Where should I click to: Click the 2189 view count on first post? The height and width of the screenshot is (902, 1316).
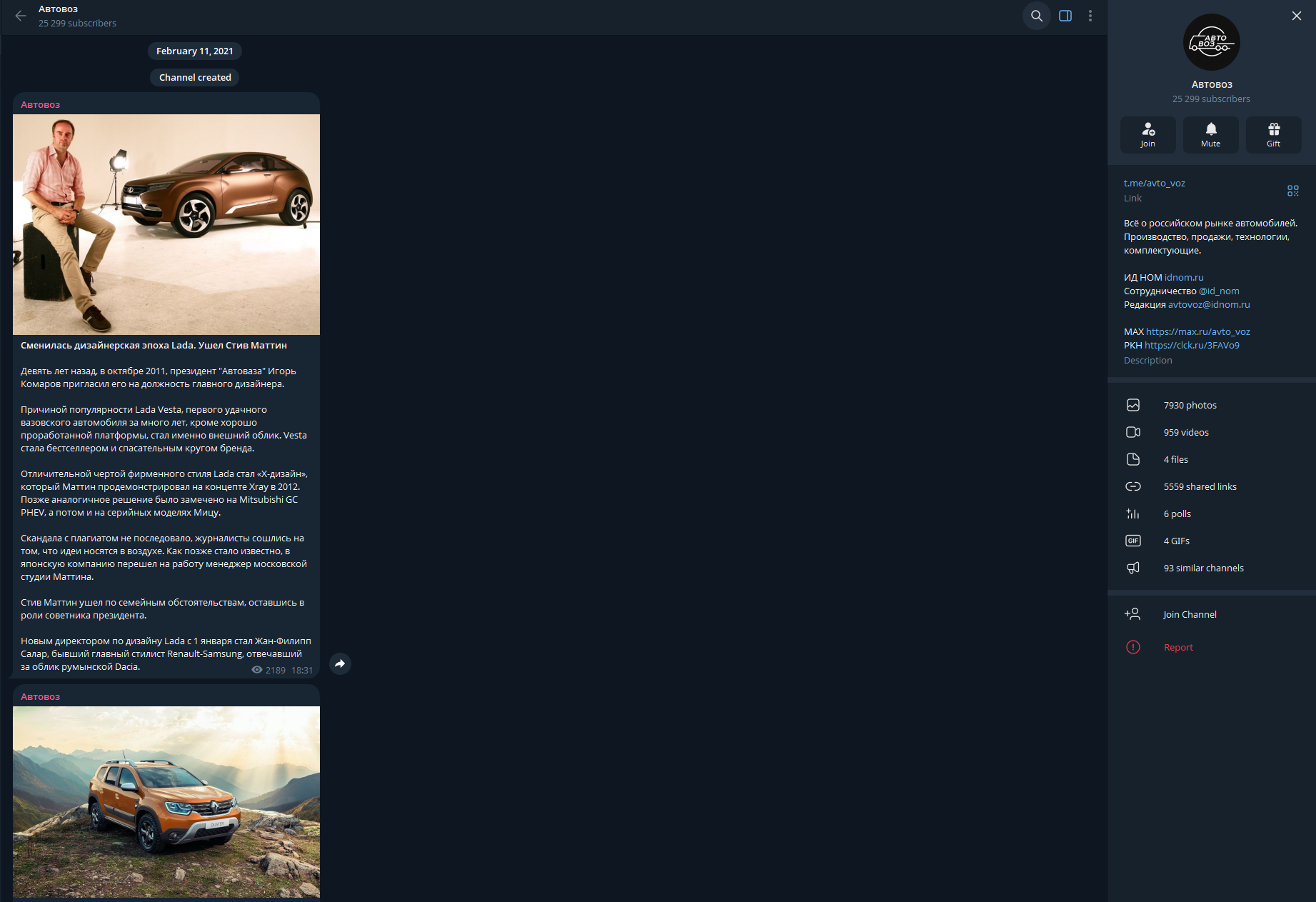tap(276, 670)
